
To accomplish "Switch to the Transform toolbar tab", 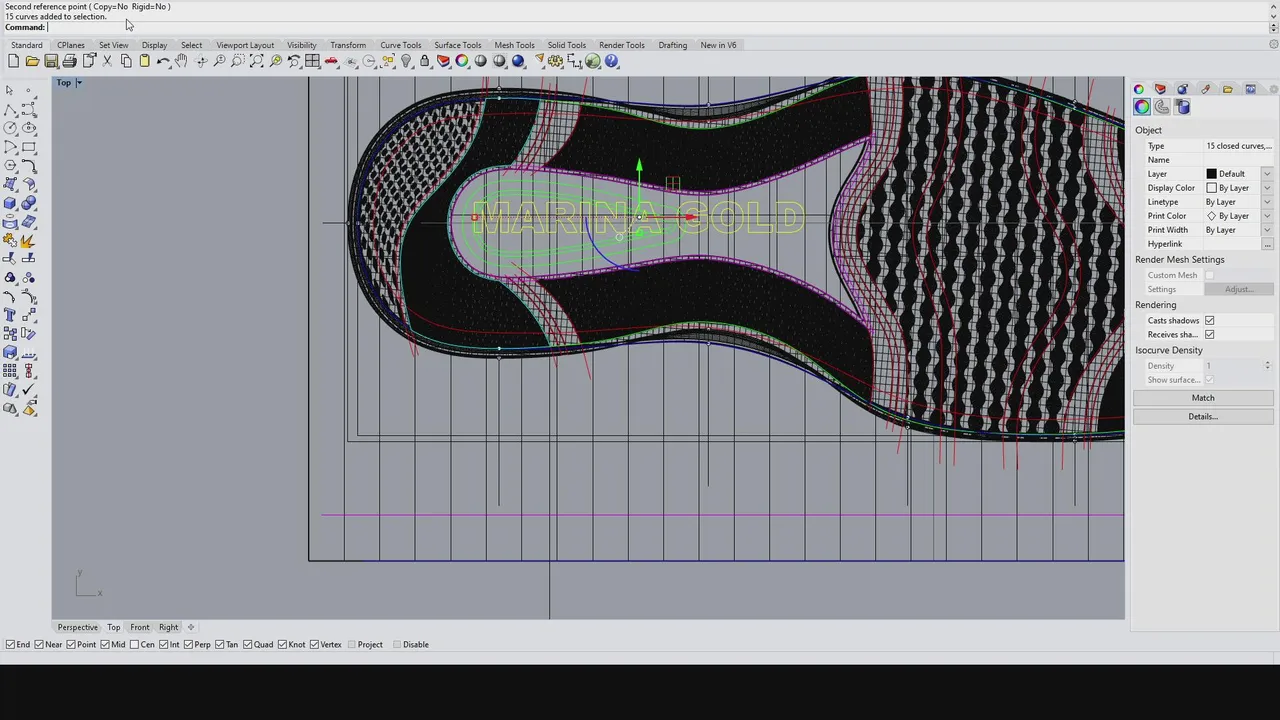I will click(348, 45).
